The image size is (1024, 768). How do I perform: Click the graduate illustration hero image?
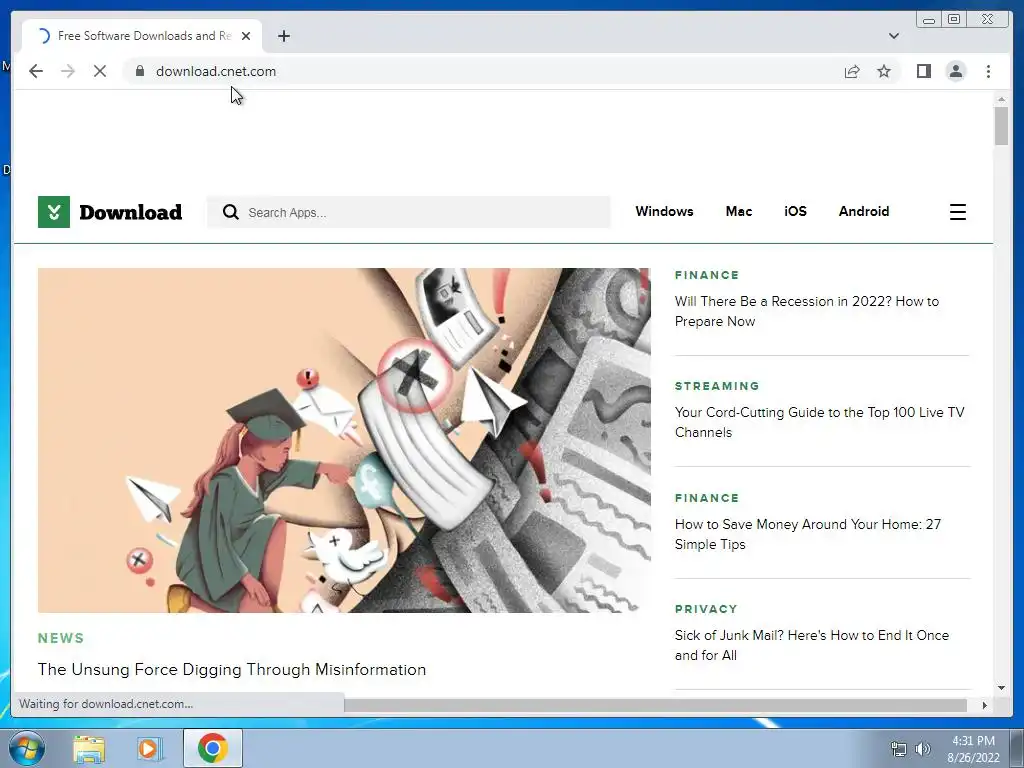click(x=344, y=440)
